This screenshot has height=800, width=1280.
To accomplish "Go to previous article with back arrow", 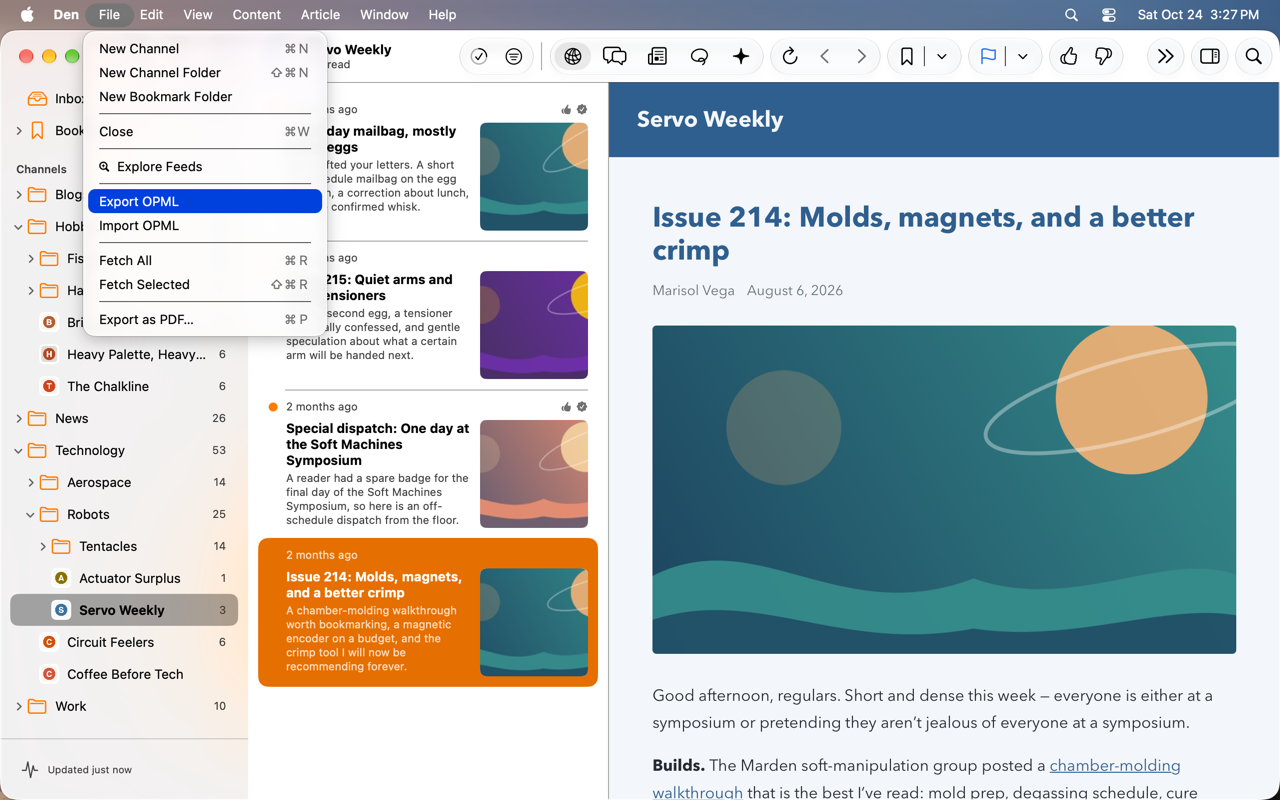I will point(825,57).
